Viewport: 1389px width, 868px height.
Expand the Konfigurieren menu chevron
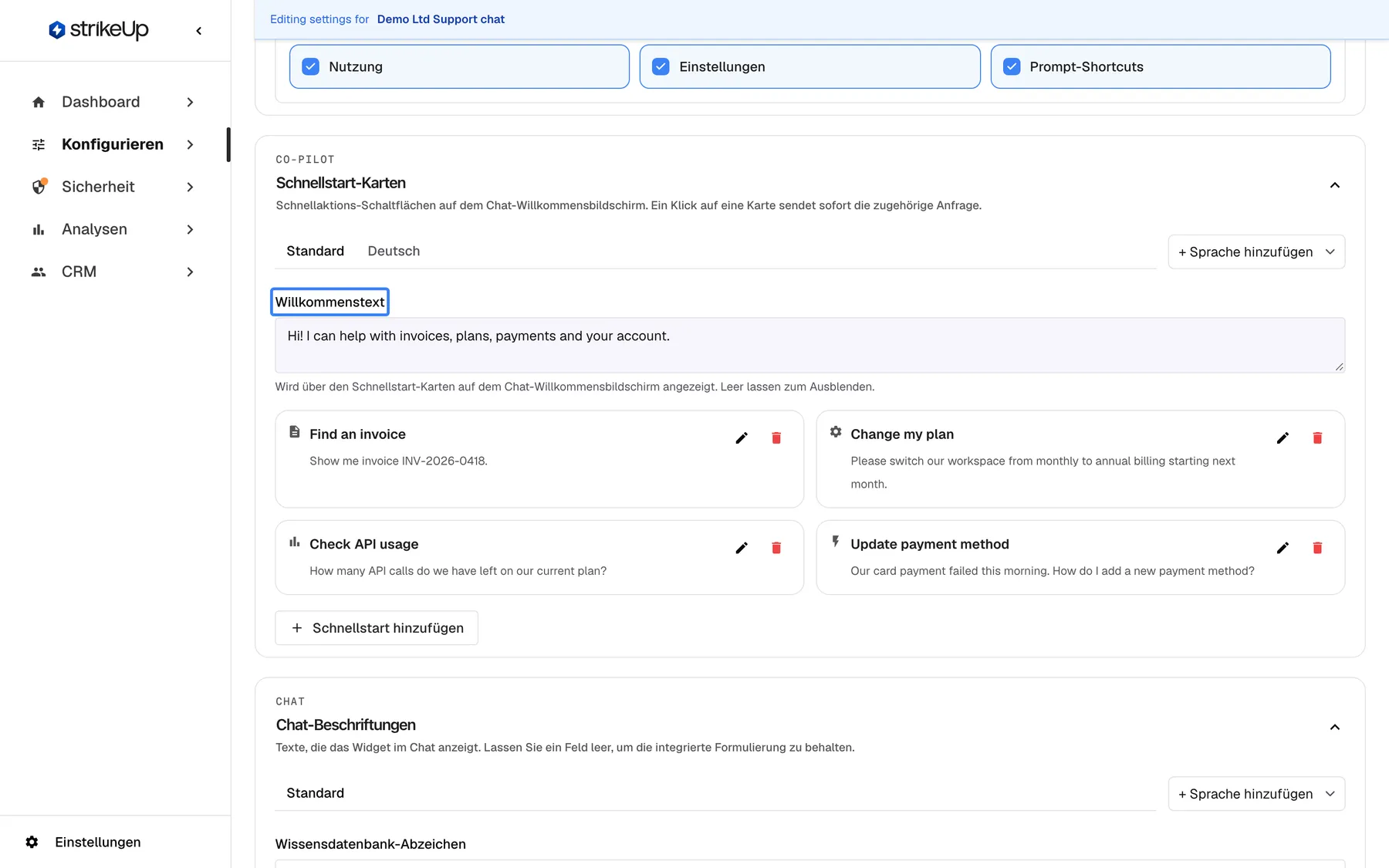pos(190,144)
